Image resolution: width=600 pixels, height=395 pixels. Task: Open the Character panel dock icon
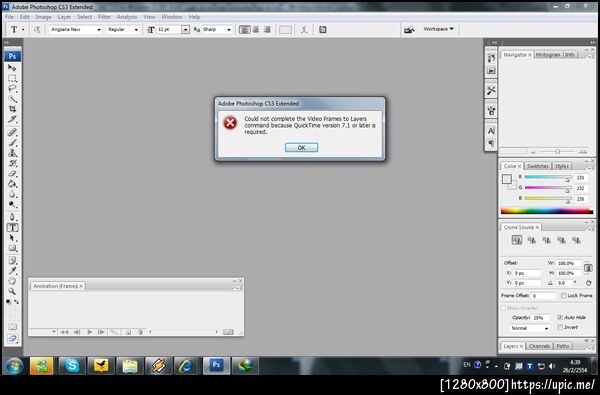491,131
